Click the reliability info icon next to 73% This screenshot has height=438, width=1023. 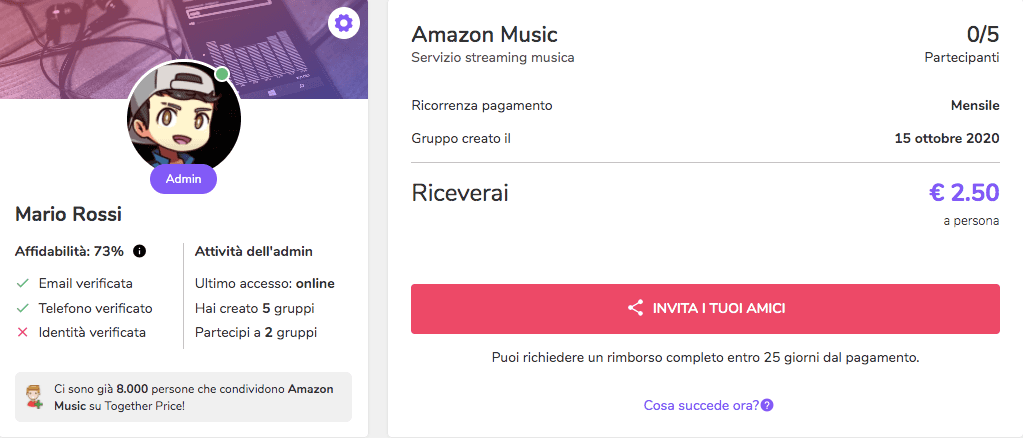pos(139,251)
